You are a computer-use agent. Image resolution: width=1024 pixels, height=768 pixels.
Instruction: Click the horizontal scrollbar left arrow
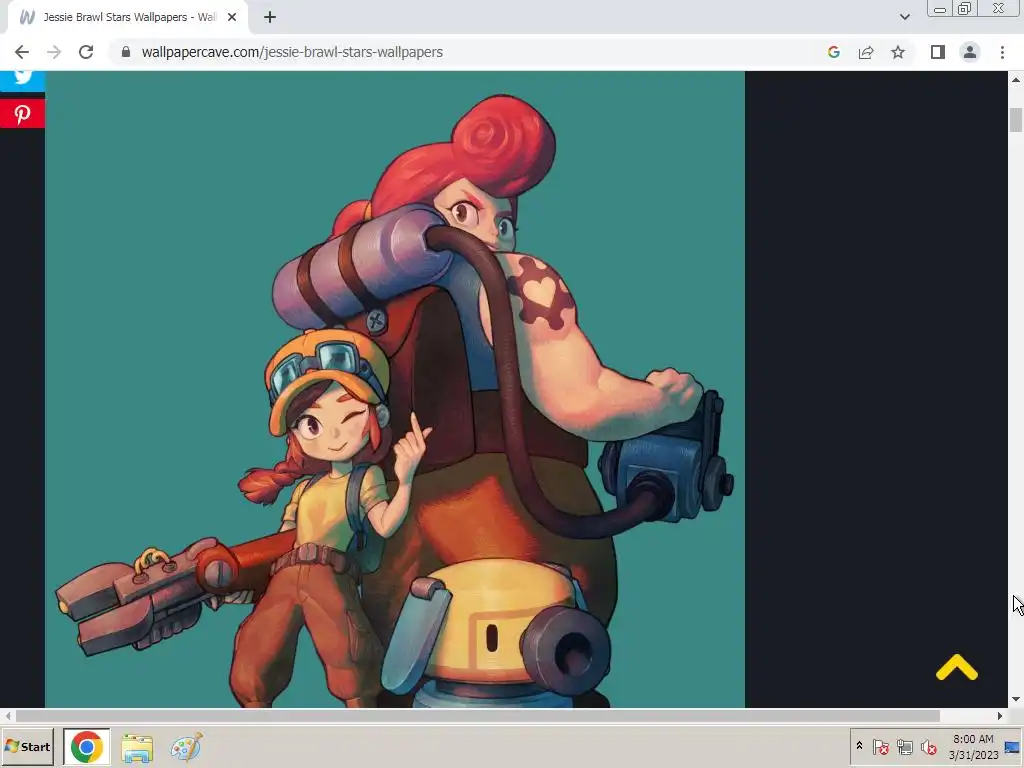coord(8,716)
